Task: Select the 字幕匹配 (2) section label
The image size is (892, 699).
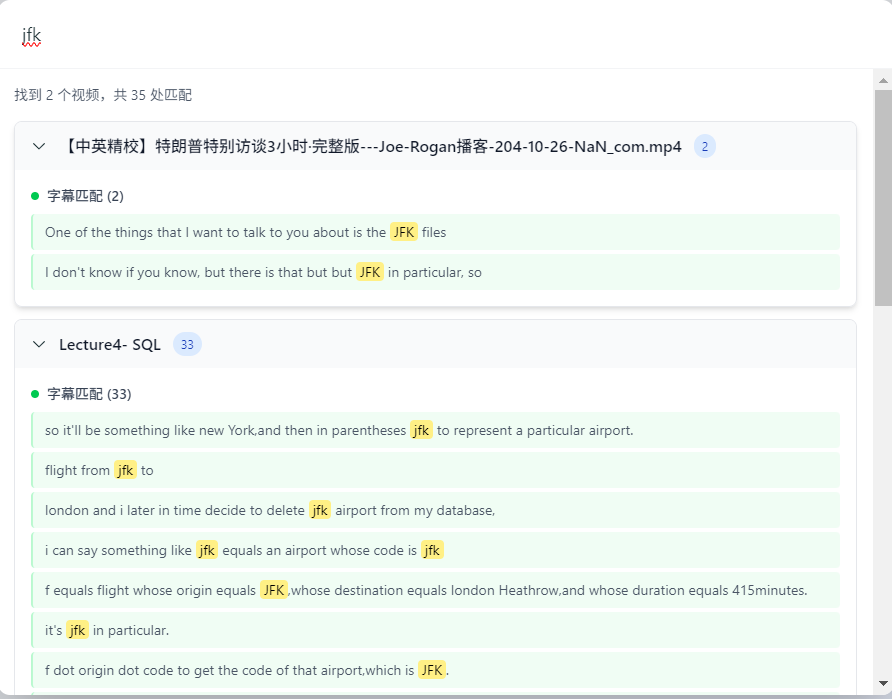Action: 85,196
